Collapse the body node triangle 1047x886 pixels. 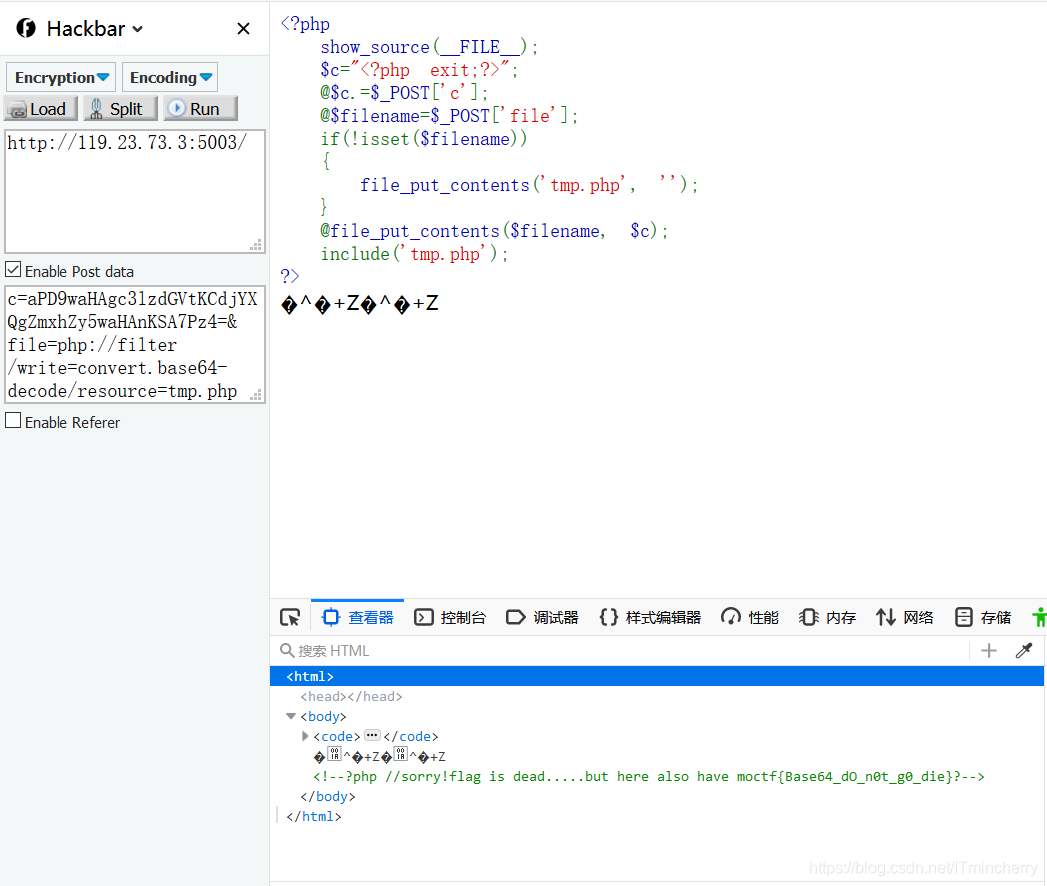291,716
